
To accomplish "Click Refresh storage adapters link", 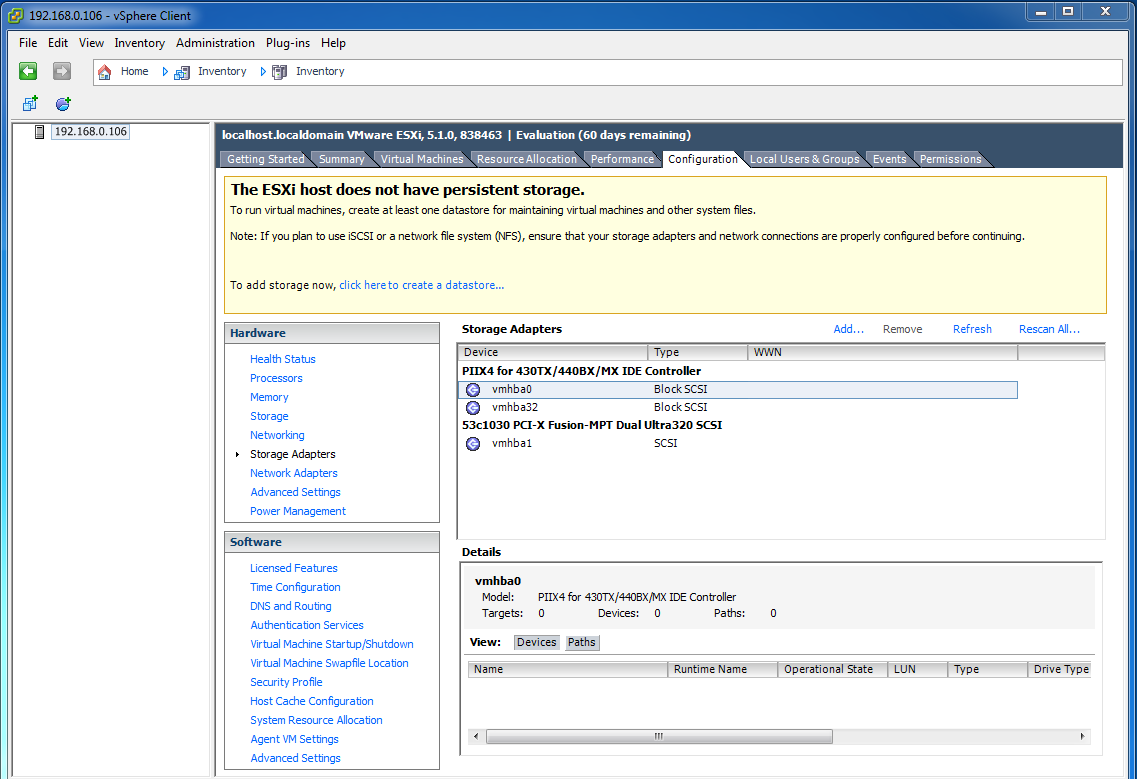I will coord(972,329).
